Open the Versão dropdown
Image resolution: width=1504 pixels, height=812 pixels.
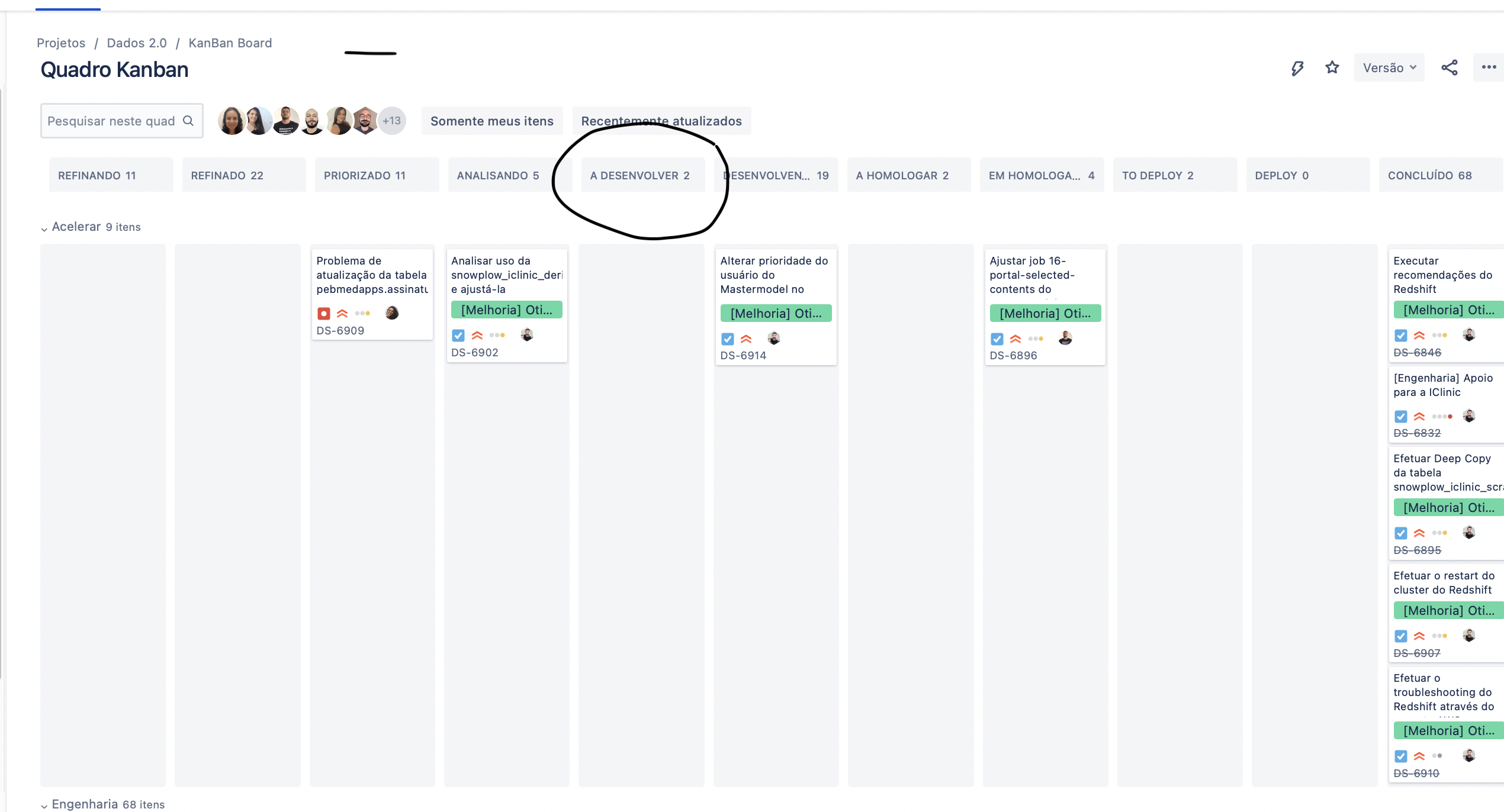click(1389, 67)
